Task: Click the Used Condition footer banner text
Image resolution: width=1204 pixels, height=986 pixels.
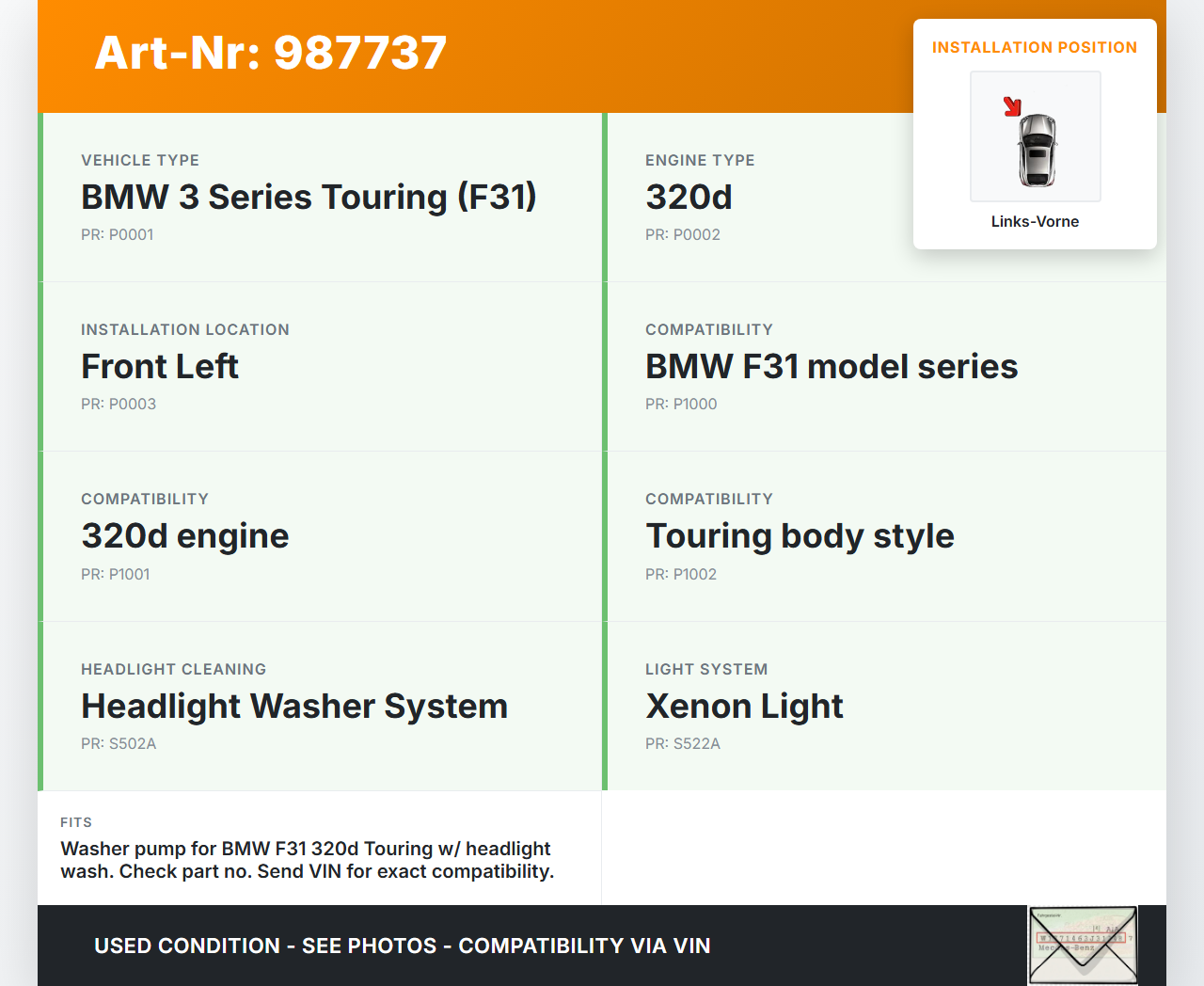Action: click(x=403, y=946)
